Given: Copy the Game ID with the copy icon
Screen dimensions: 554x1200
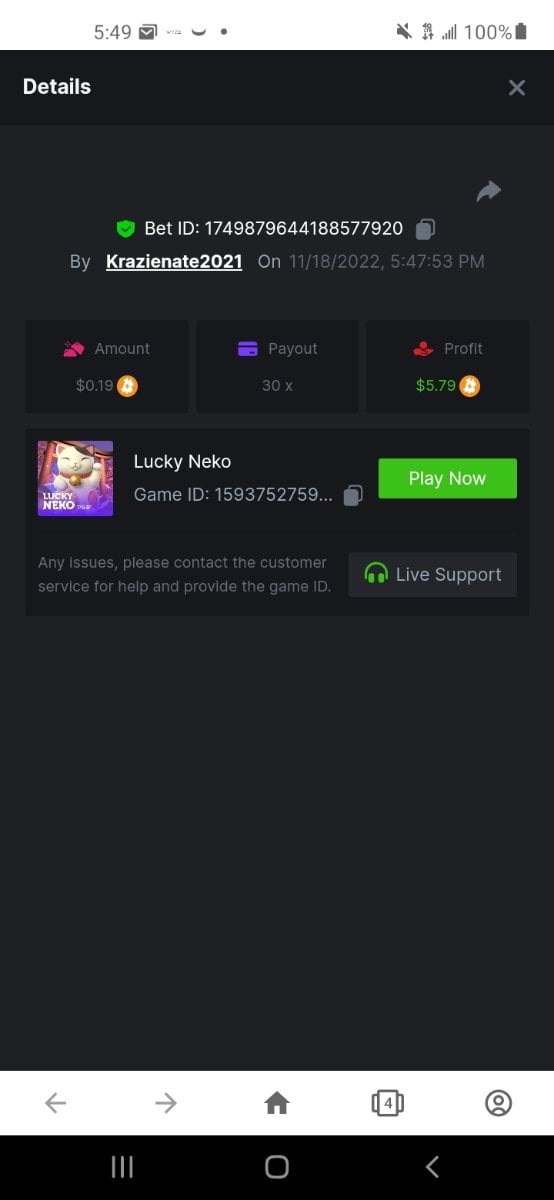Looking at the screenshot, I should [353, 495].
